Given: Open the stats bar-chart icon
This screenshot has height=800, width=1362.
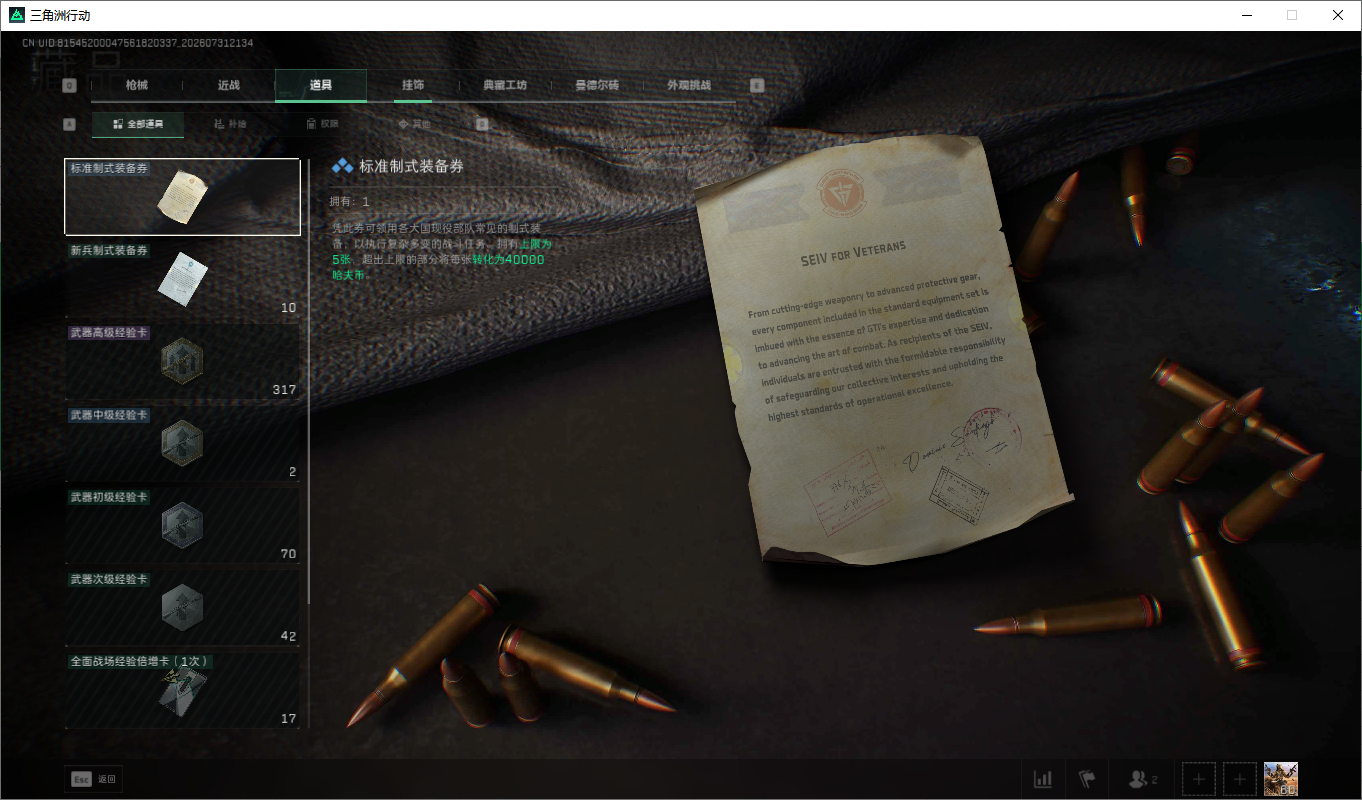Looking at the screenshot, I should (1043, 779).
